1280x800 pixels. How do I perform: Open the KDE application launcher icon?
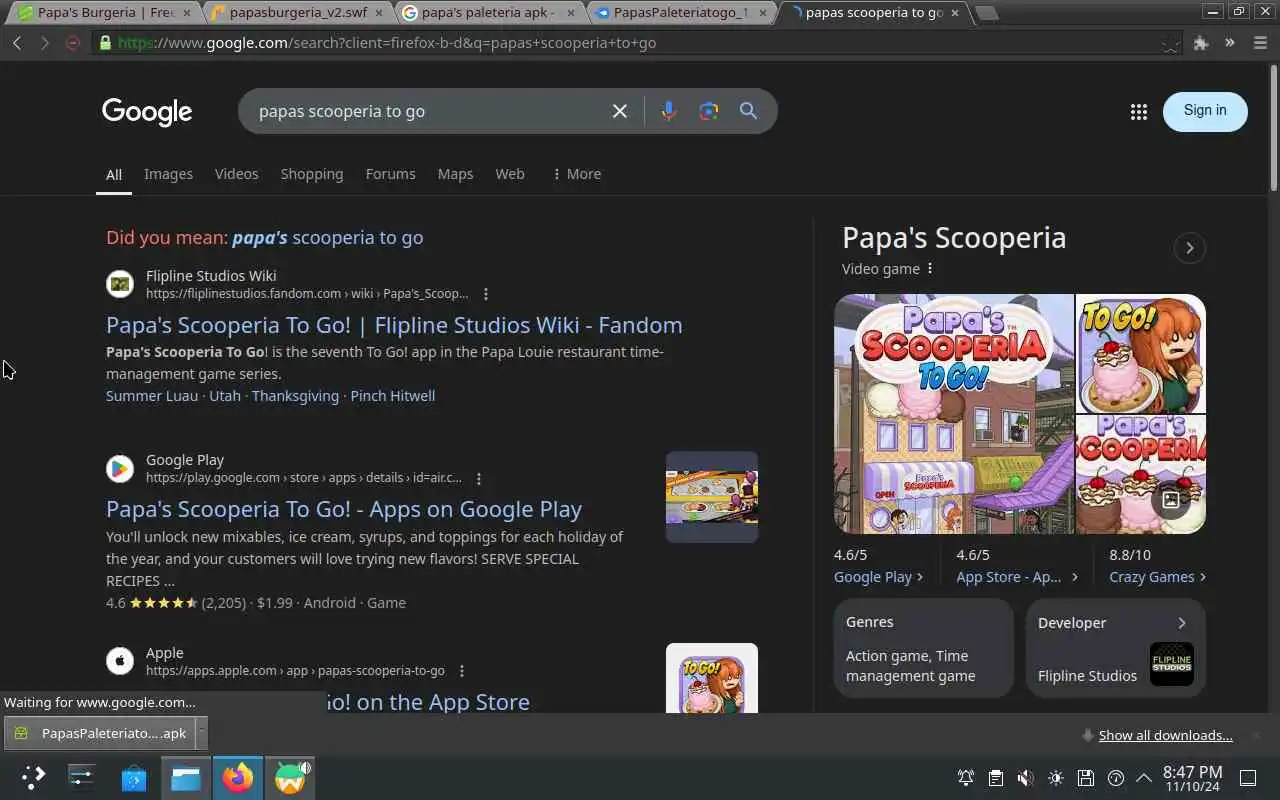33,777
